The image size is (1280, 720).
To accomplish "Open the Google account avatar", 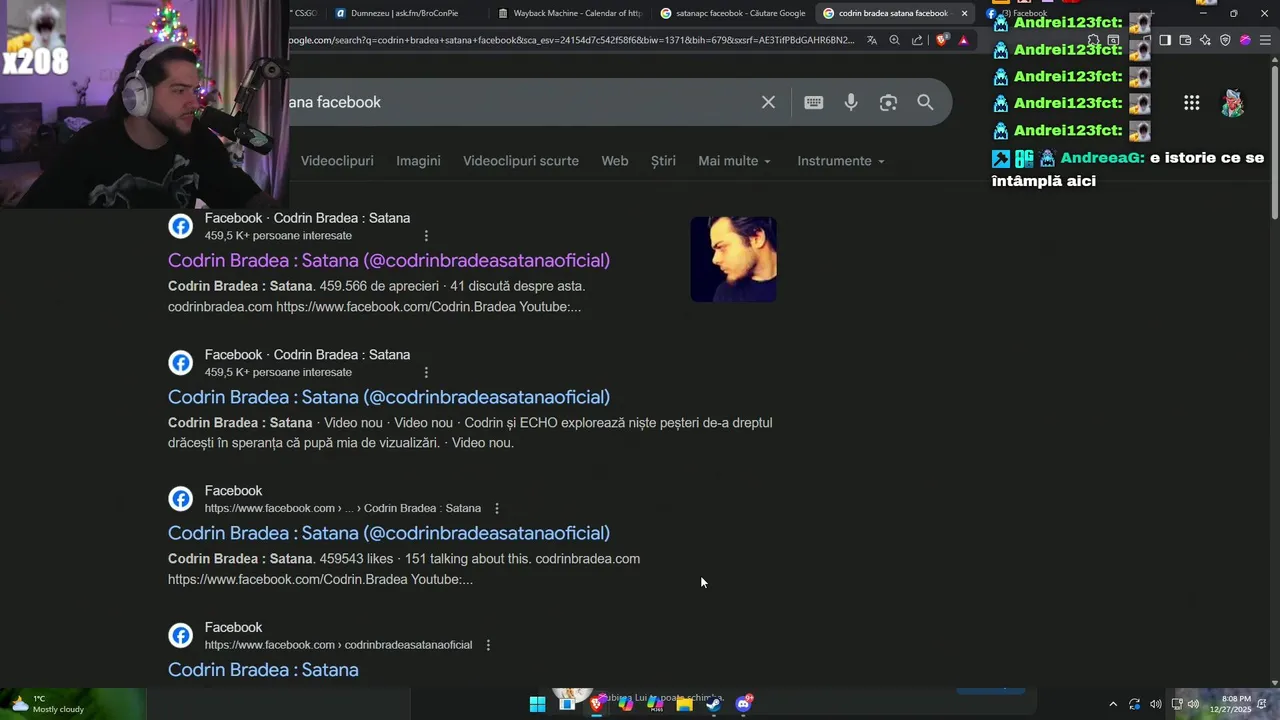I will 1233,102.
